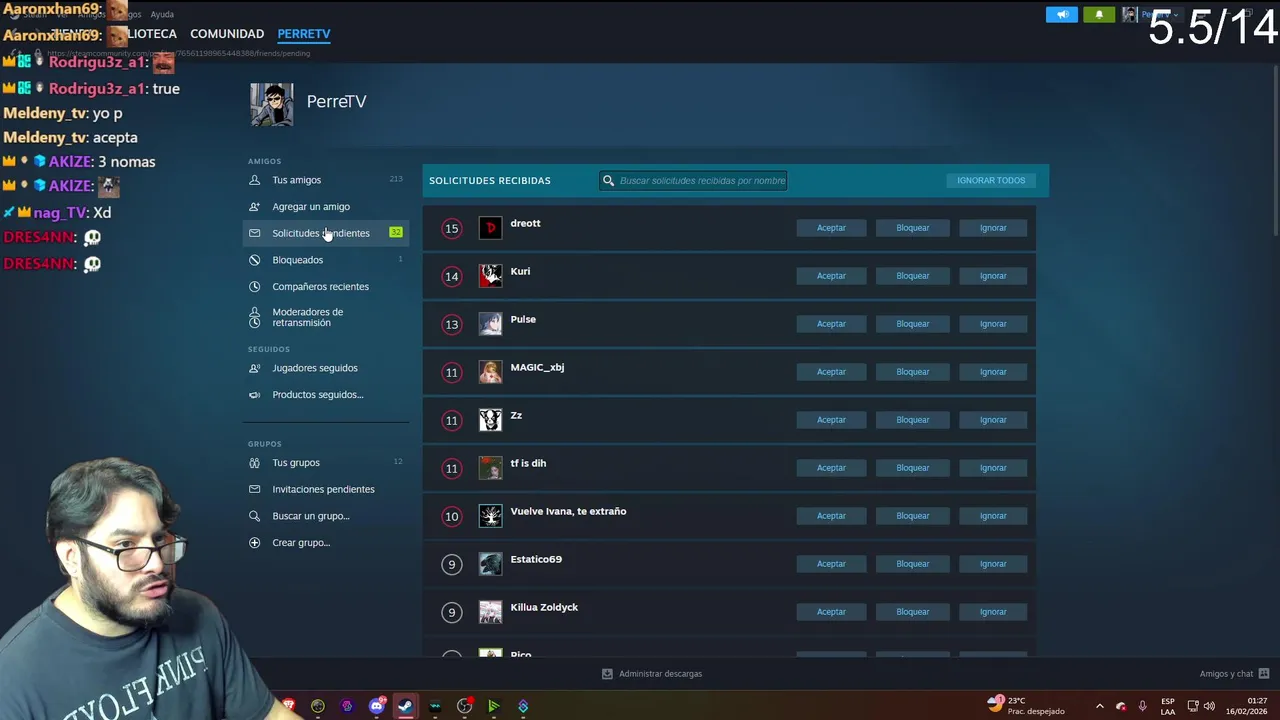The height and width of the screenshot is (720, 1280).
Task: Open Crear grupo option
Action: 326,543
